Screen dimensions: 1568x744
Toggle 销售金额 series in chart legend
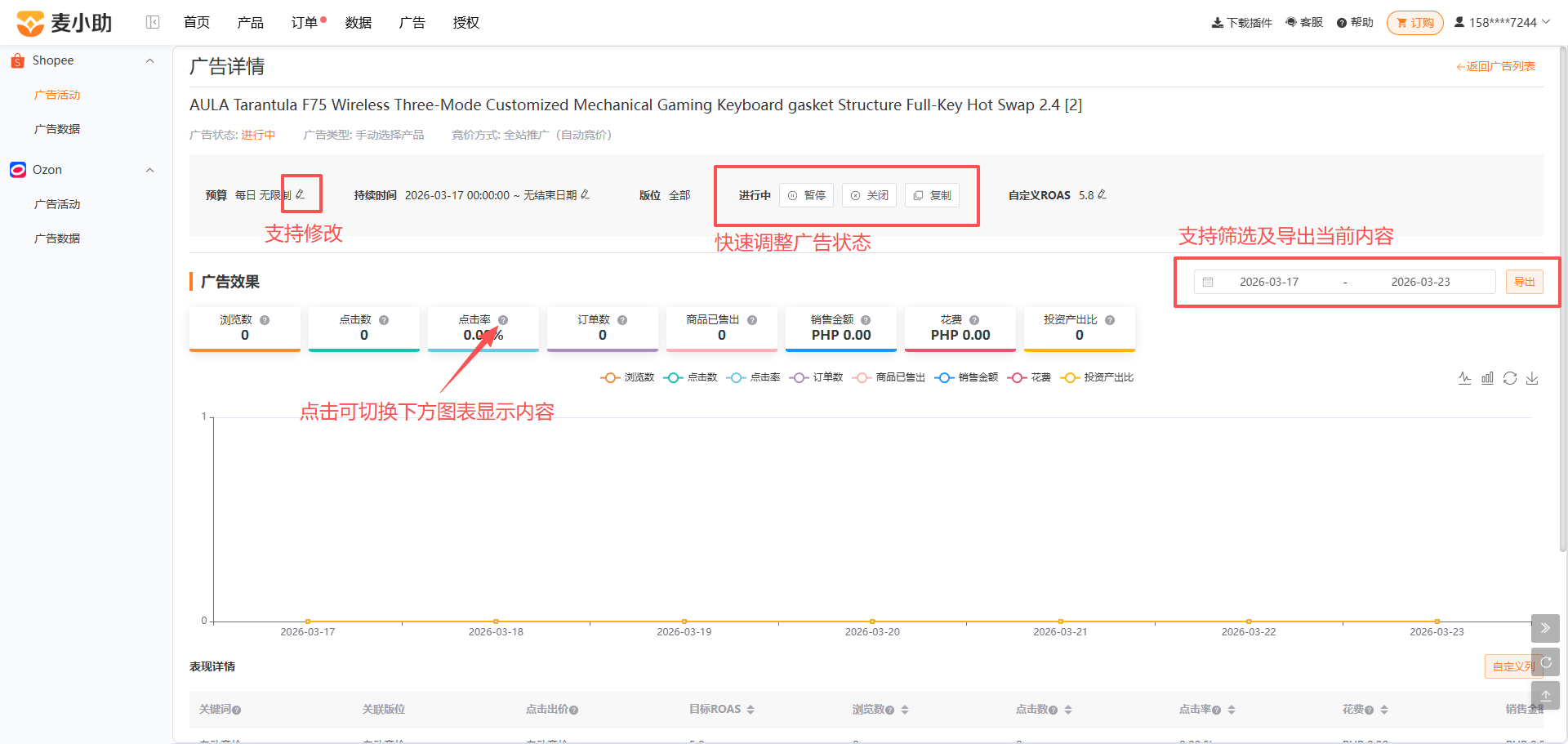[x=966, y=377]
